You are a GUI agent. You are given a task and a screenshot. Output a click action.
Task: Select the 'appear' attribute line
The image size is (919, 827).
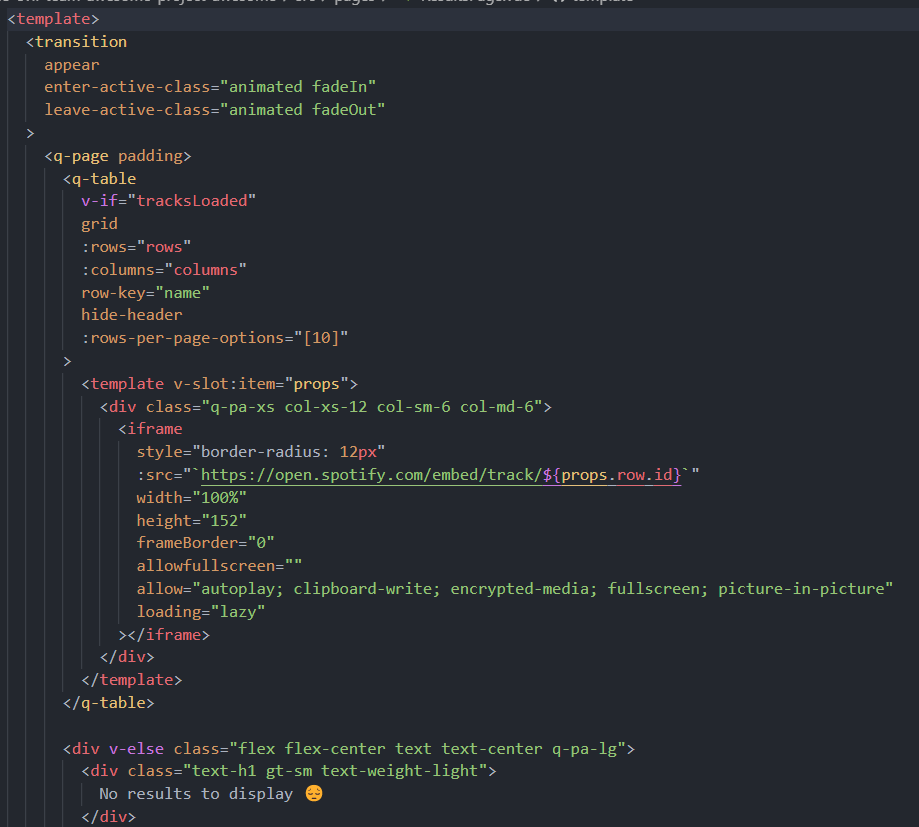coord(72,65)
